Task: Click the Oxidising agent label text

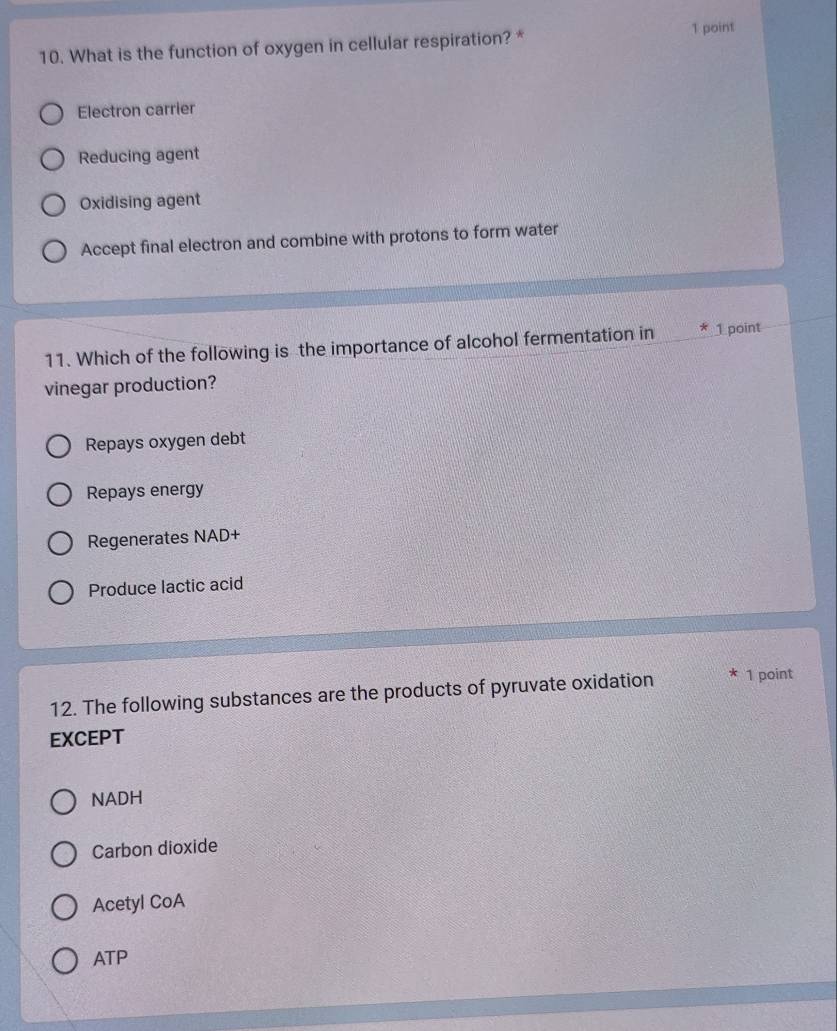Action: click(140, 201)
